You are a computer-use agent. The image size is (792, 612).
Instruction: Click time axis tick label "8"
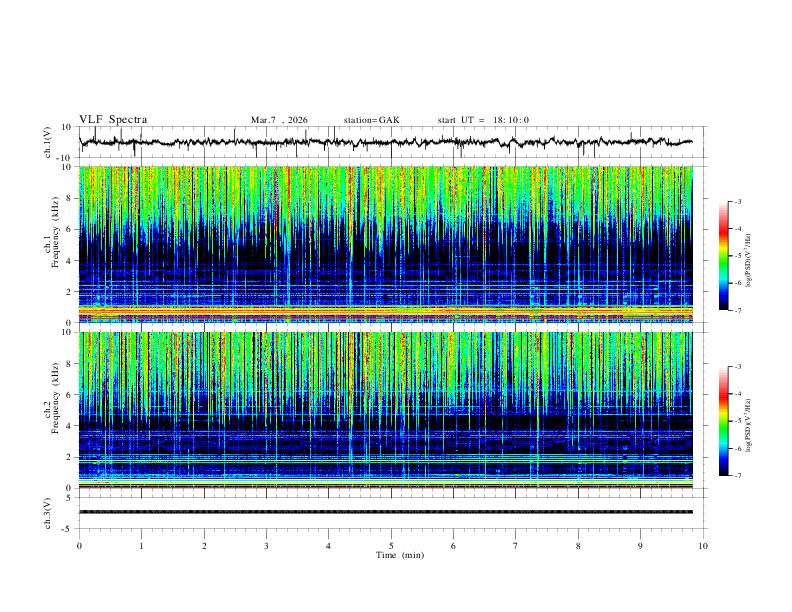click(x=578, y=546)
